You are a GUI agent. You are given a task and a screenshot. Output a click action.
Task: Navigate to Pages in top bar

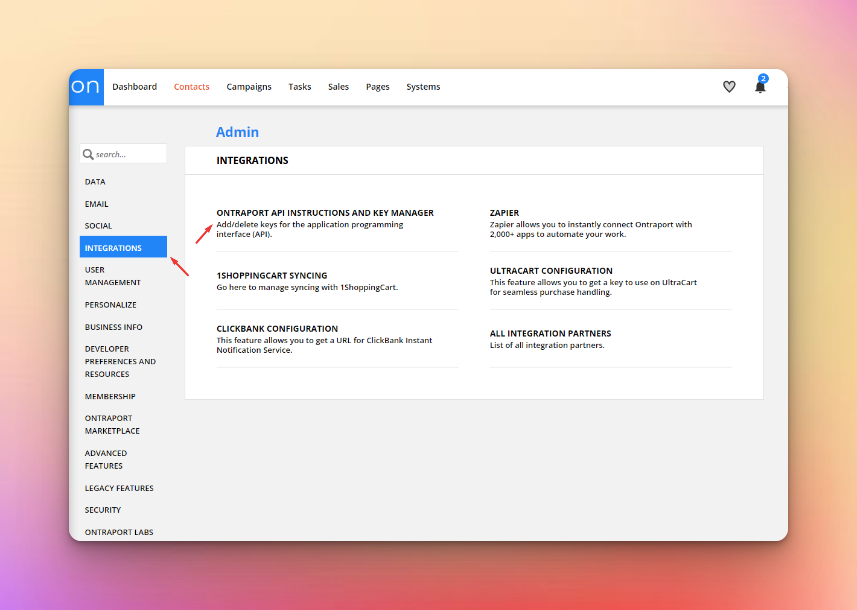tap(378, 87)
